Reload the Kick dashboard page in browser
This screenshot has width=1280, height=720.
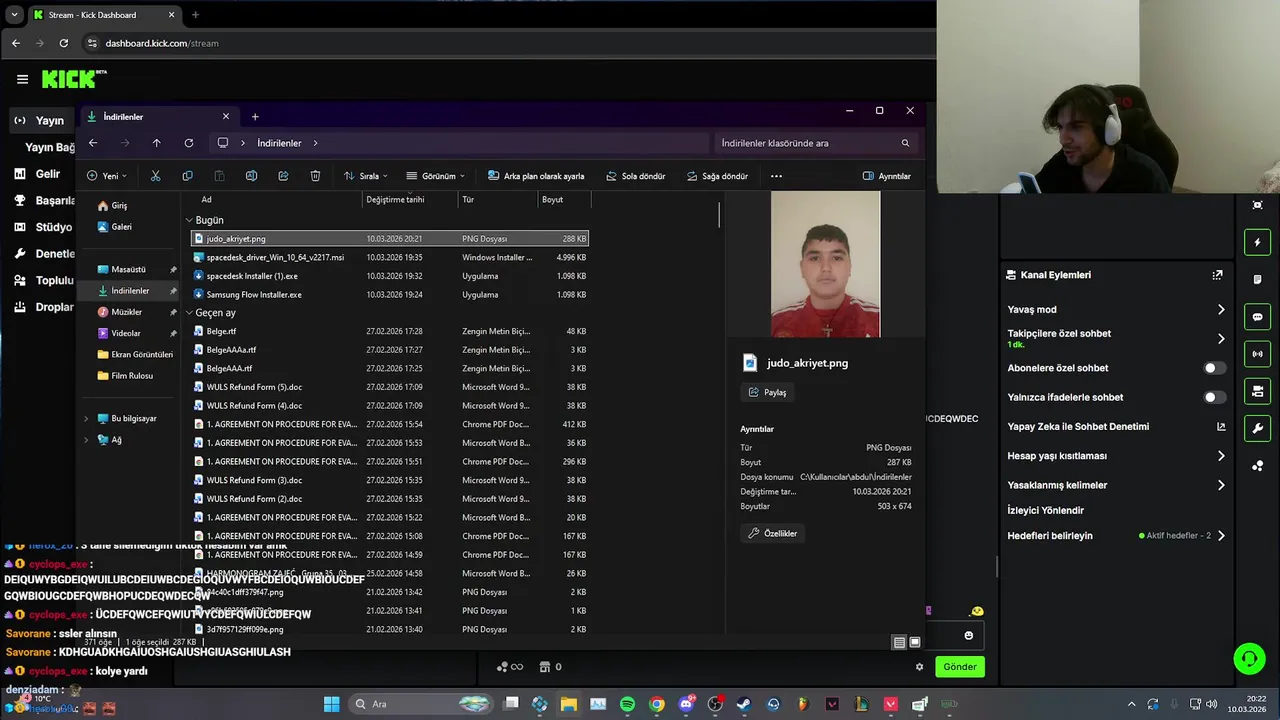tap(64, 43)
